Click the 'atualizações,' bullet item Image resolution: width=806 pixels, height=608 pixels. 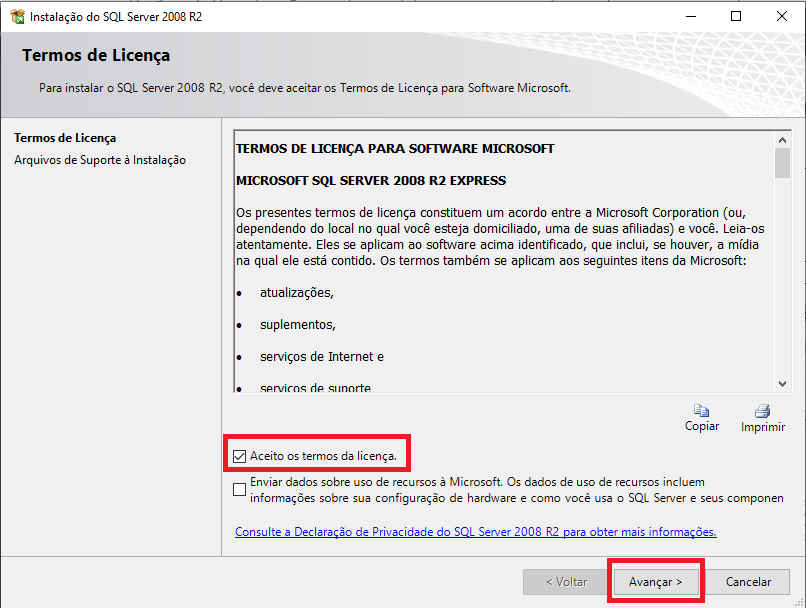pyautogui.click(x=297, y=293)
